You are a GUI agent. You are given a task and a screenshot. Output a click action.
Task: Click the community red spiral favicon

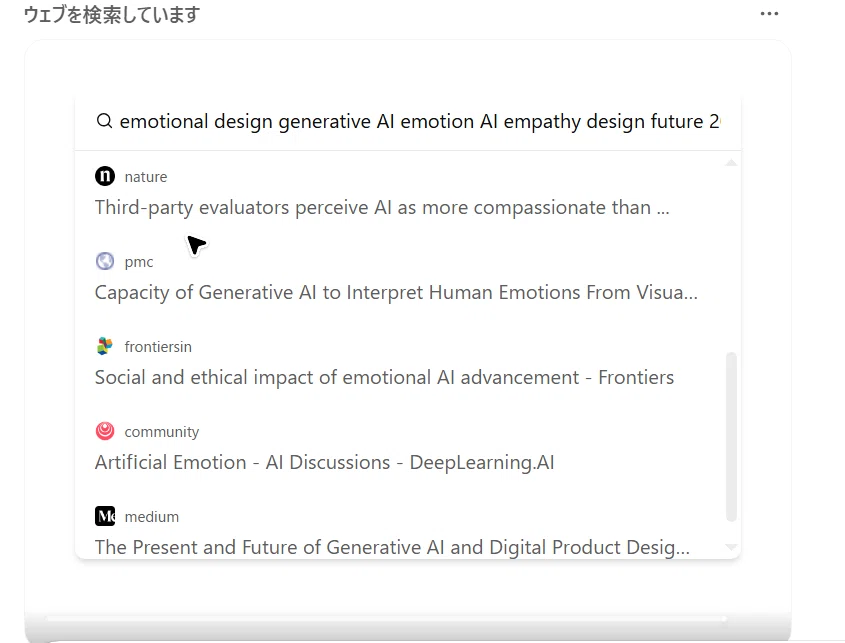click(x=105, y=431)
